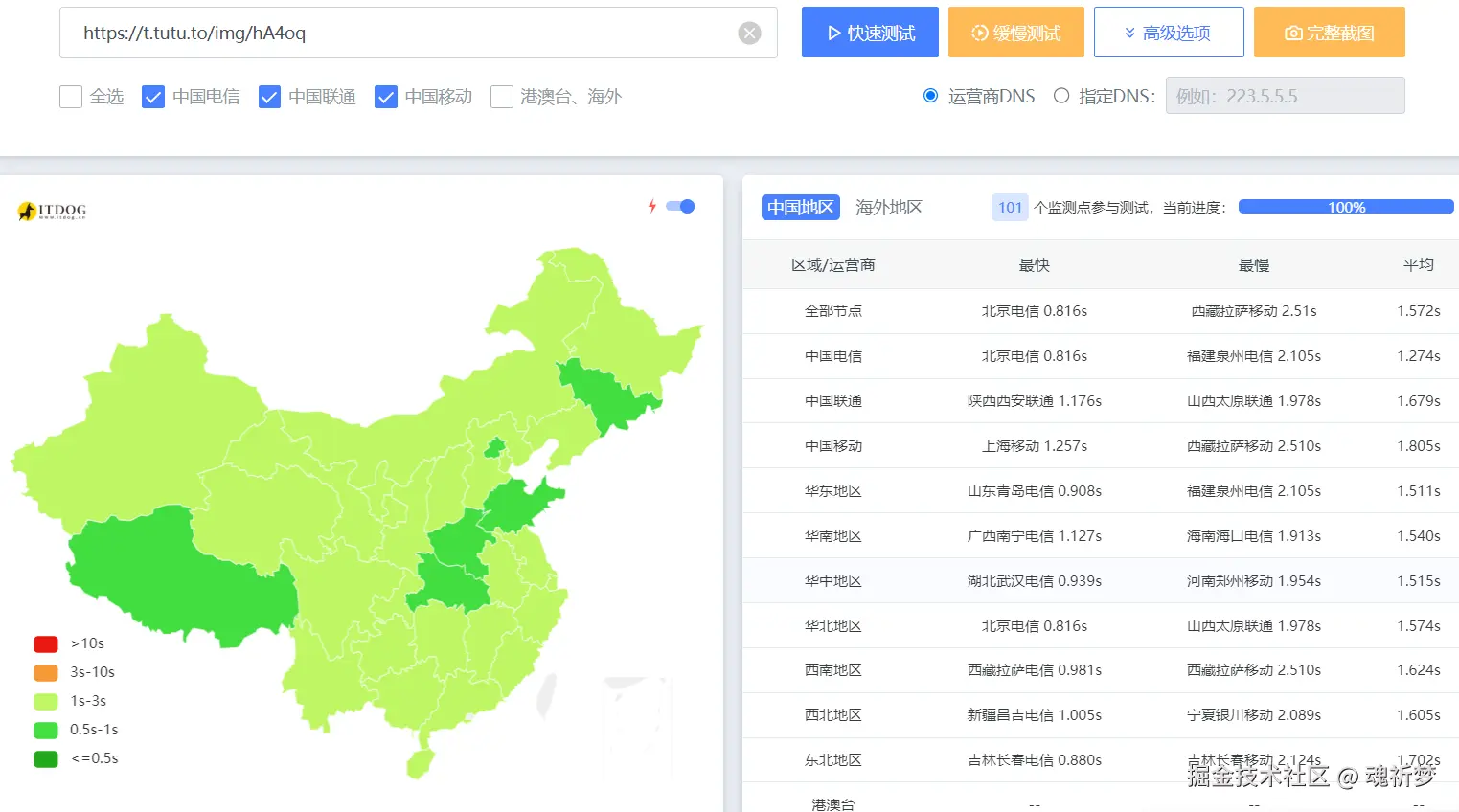Click the green 0.5s-1s legend swatch
1459x812 pixels.
tap(46, 730)
